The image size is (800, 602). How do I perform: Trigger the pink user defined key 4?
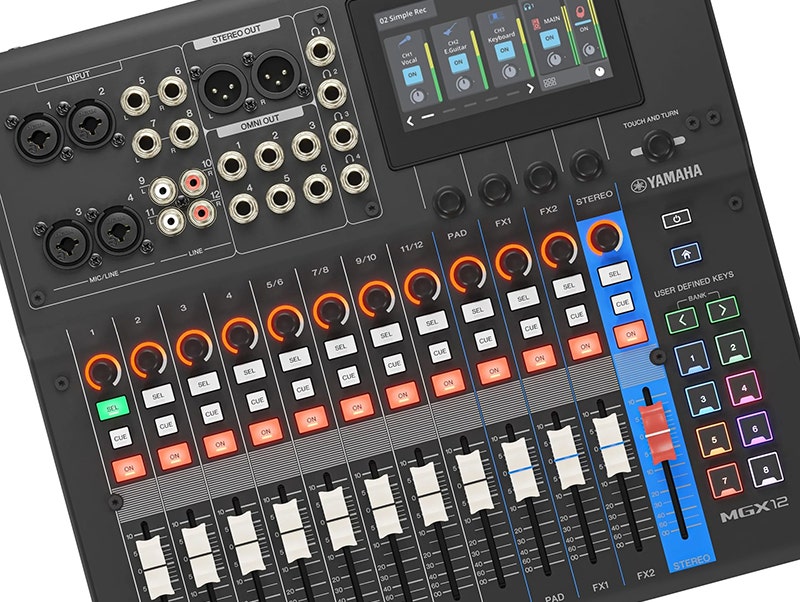[x=744, y=388]
